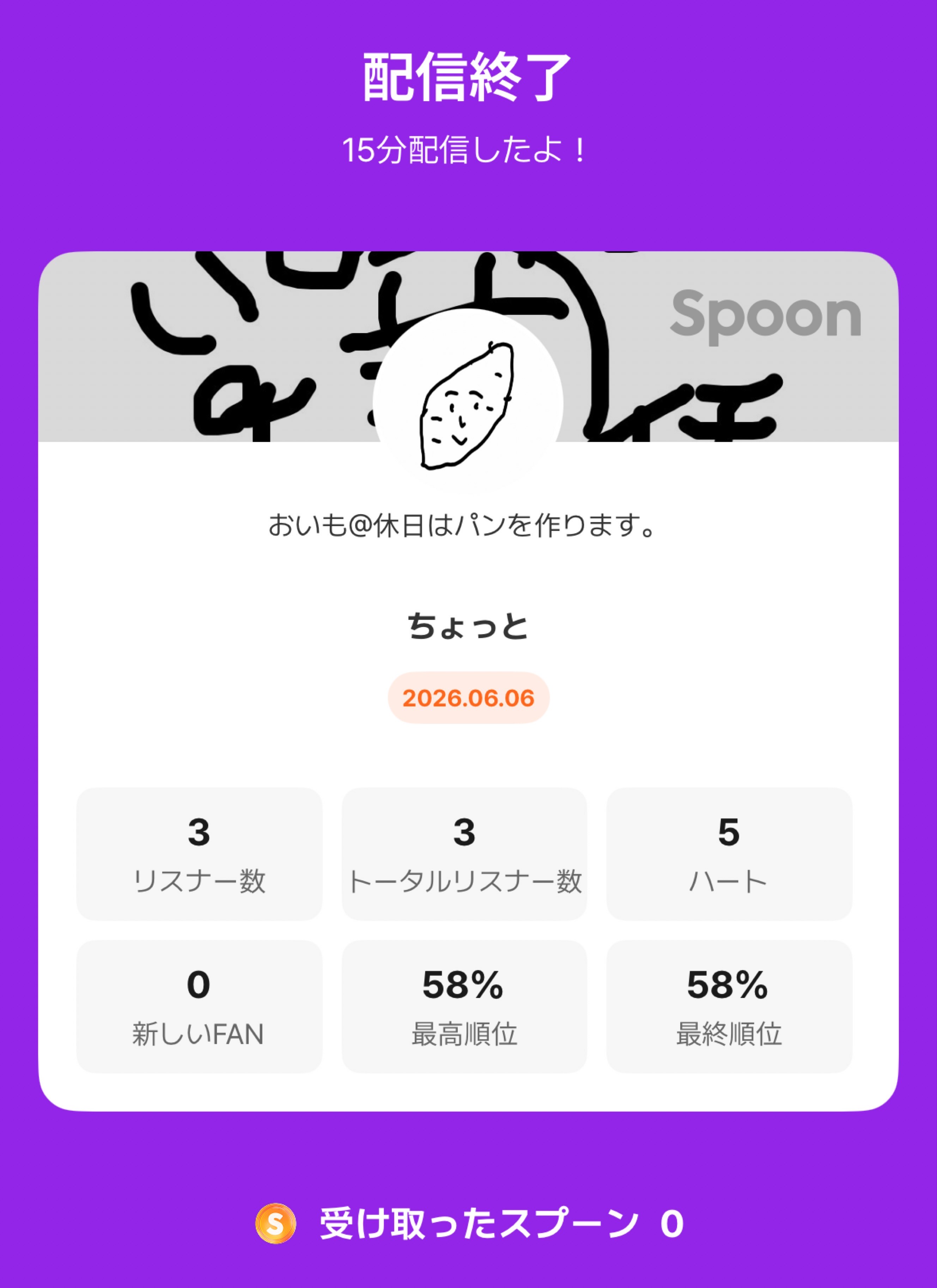This screenshot has height=1288, width=937.
Task: Tap the 受け取ったスプーン label
Action: point(479,1224)
